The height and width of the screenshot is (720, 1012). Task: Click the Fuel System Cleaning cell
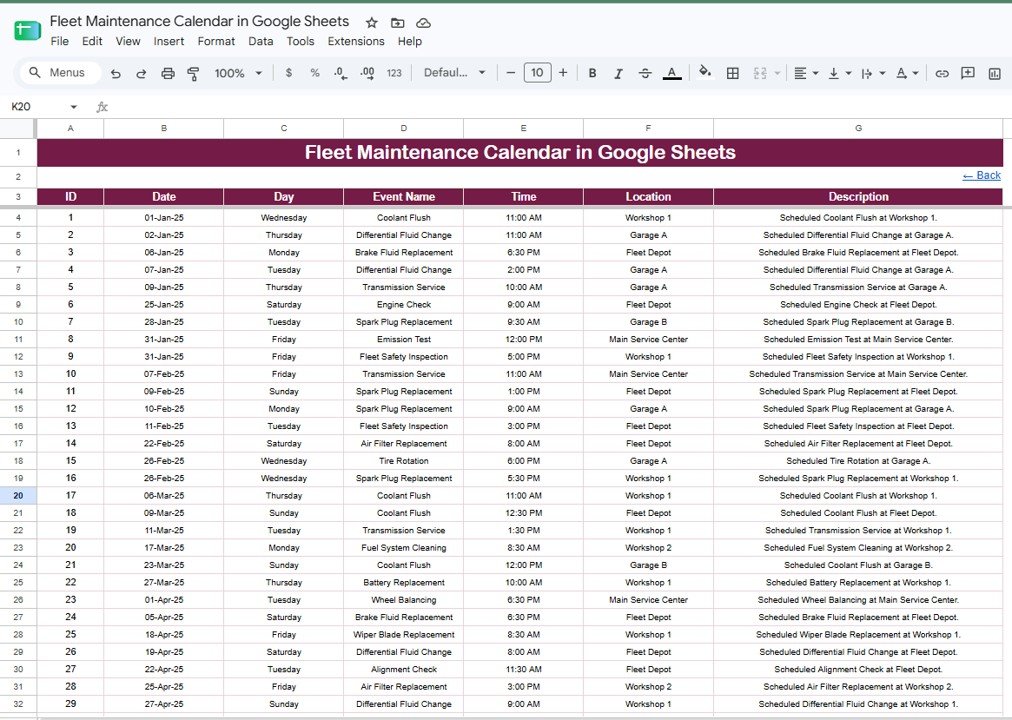(x=403, y=548)
